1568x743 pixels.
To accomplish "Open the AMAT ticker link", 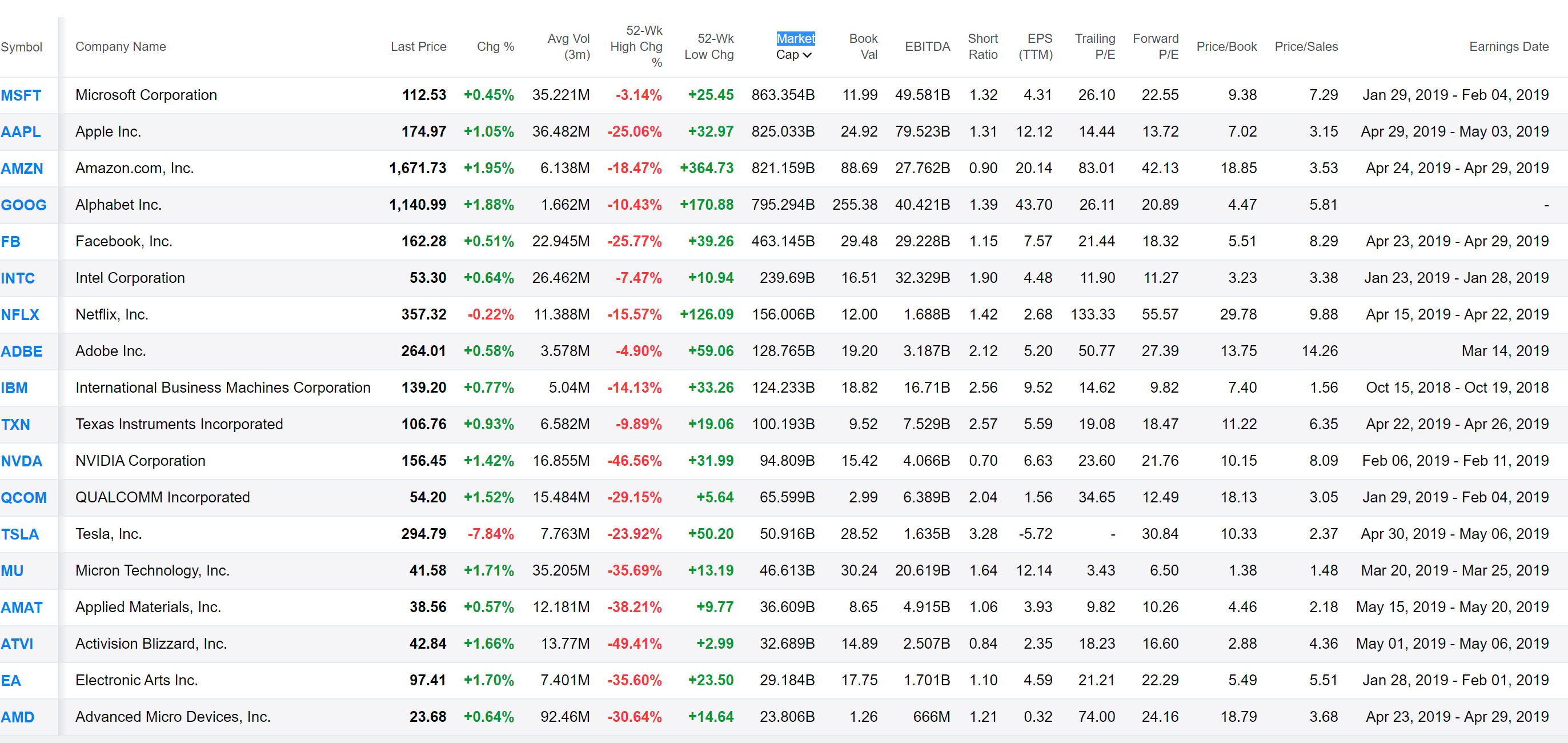I will click(21, 606).
